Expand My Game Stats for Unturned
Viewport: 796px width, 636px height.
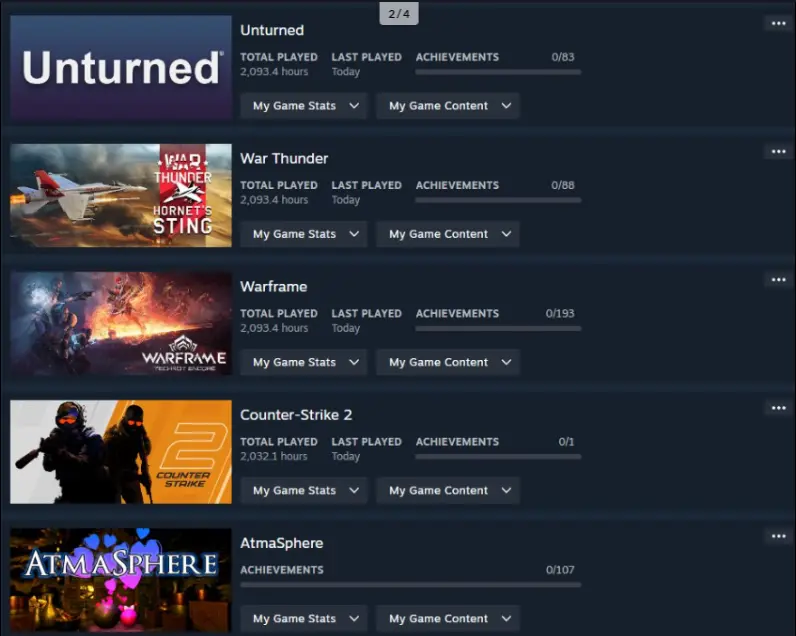(x=304, y=106)
